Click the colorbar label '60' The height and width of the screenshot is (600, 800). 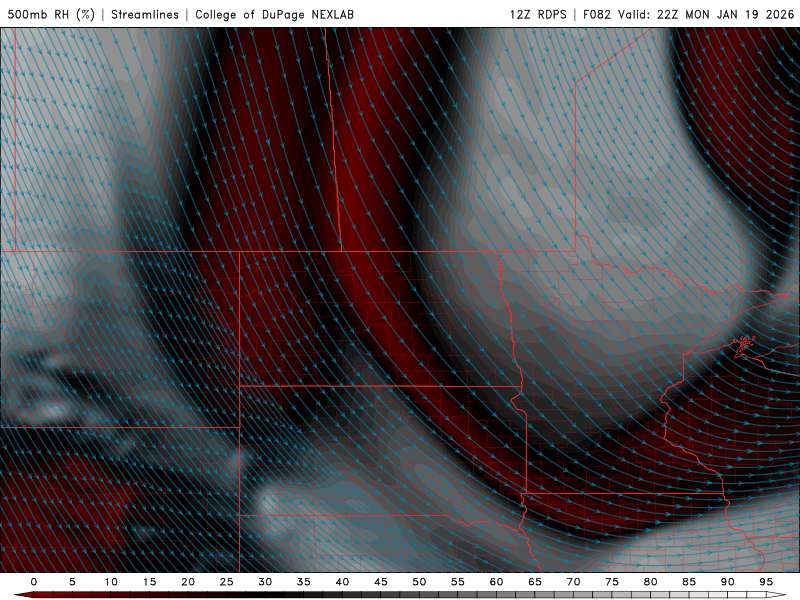(496, 582)
